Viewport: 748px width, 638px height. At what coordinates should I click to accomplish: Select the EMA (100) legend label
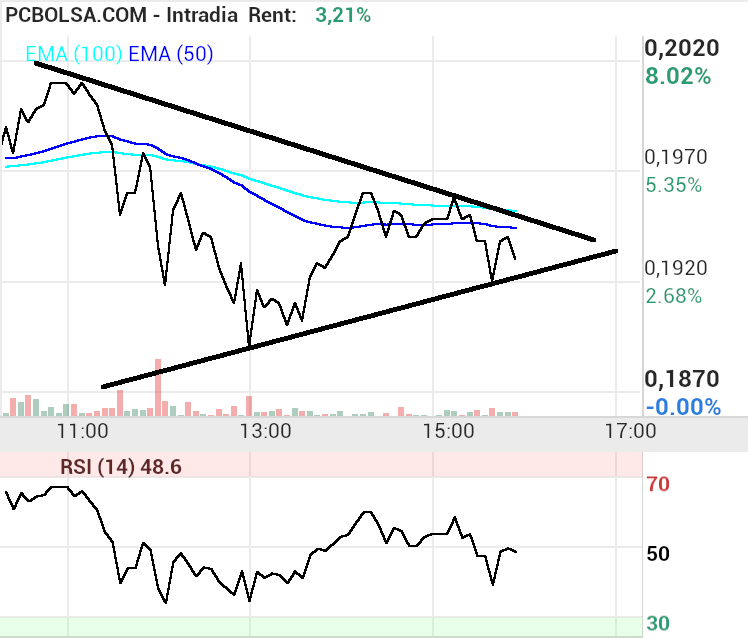pos(74,54)
